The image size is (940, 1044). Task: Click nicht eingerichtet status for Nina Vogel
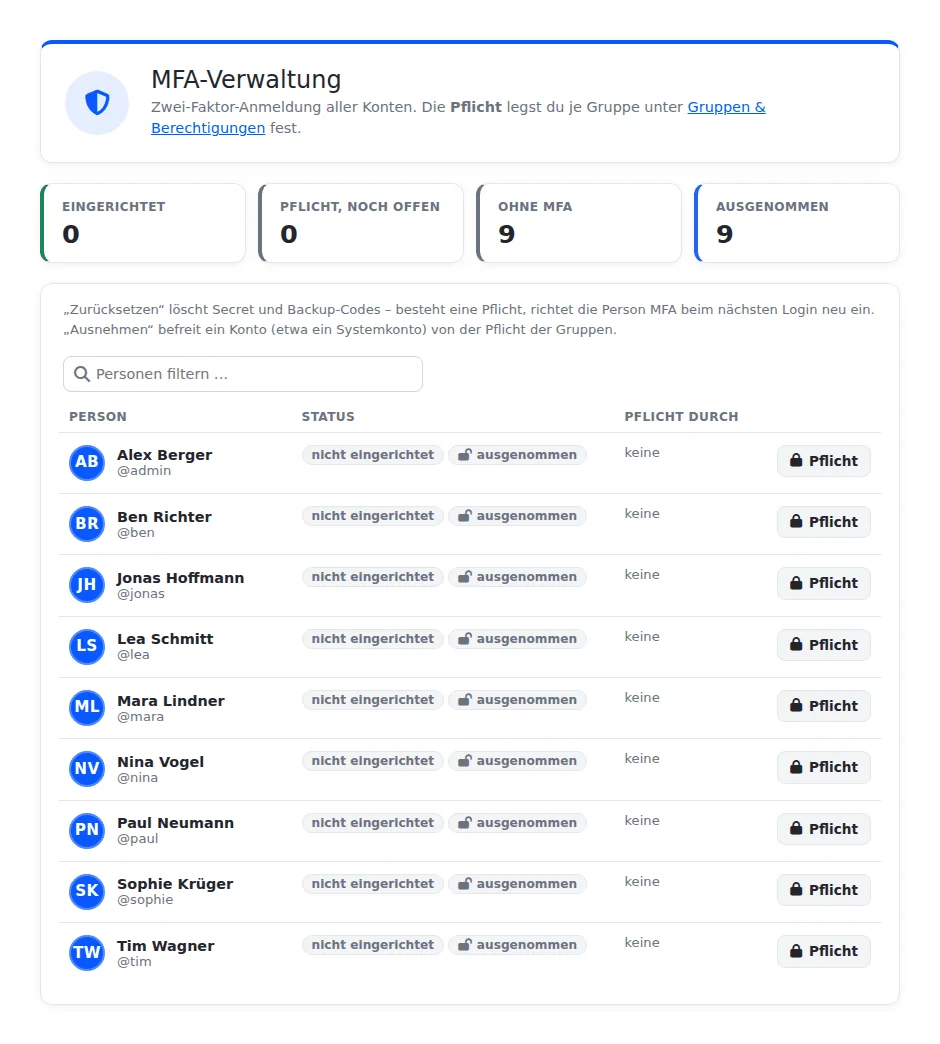tap(373, 761)
